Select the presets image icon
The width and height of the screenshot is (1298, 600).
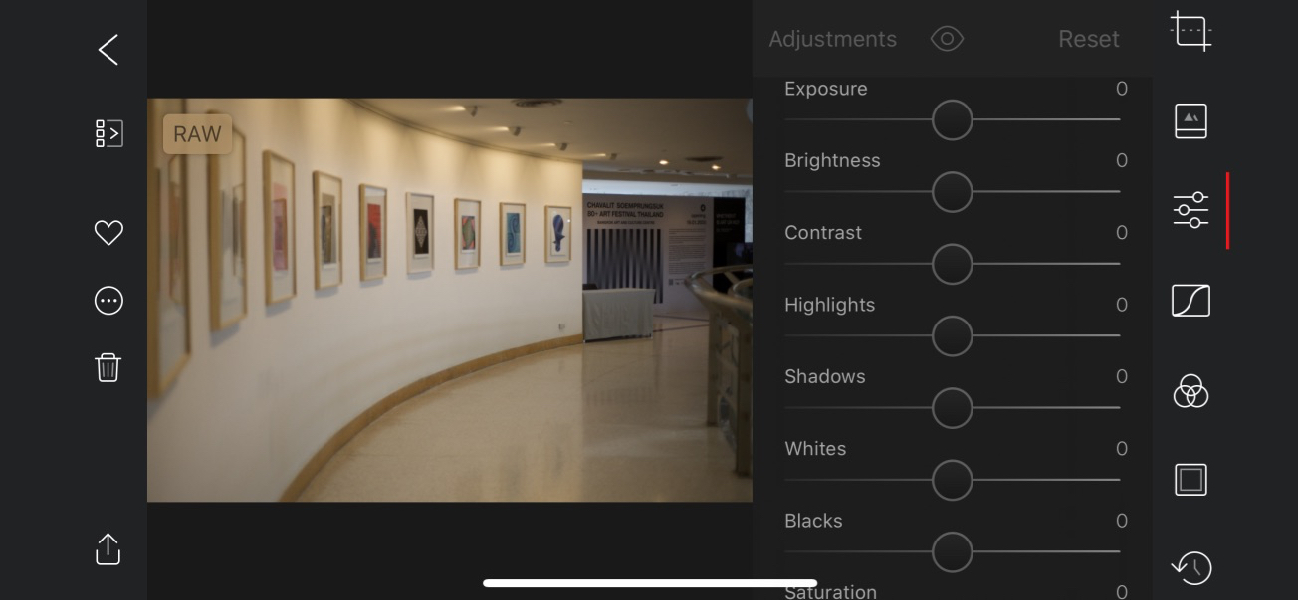[x=1191, y=121]
